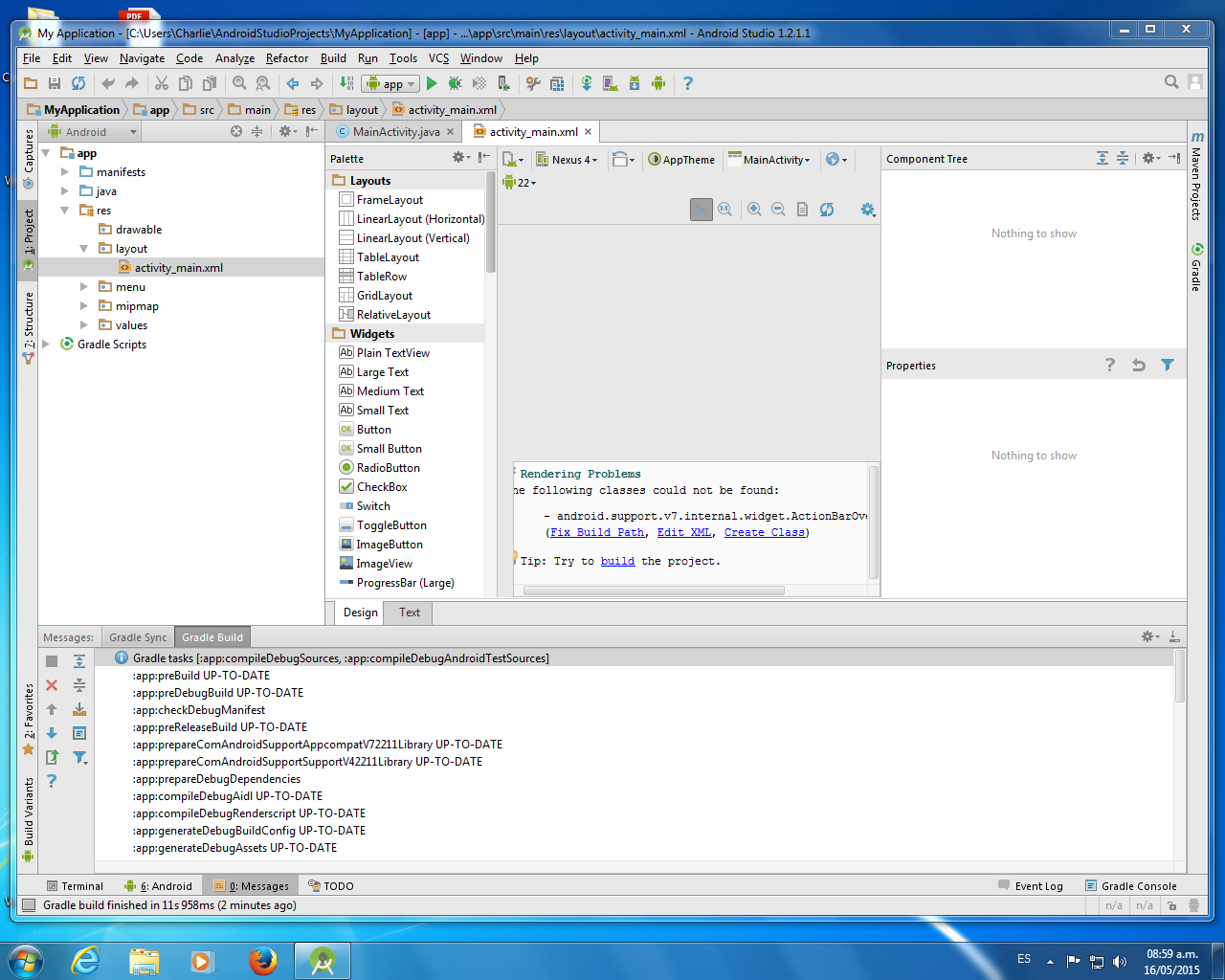
Task: Expand the mipmap folder
Action: pyautogui.click(x=84, y=306)
